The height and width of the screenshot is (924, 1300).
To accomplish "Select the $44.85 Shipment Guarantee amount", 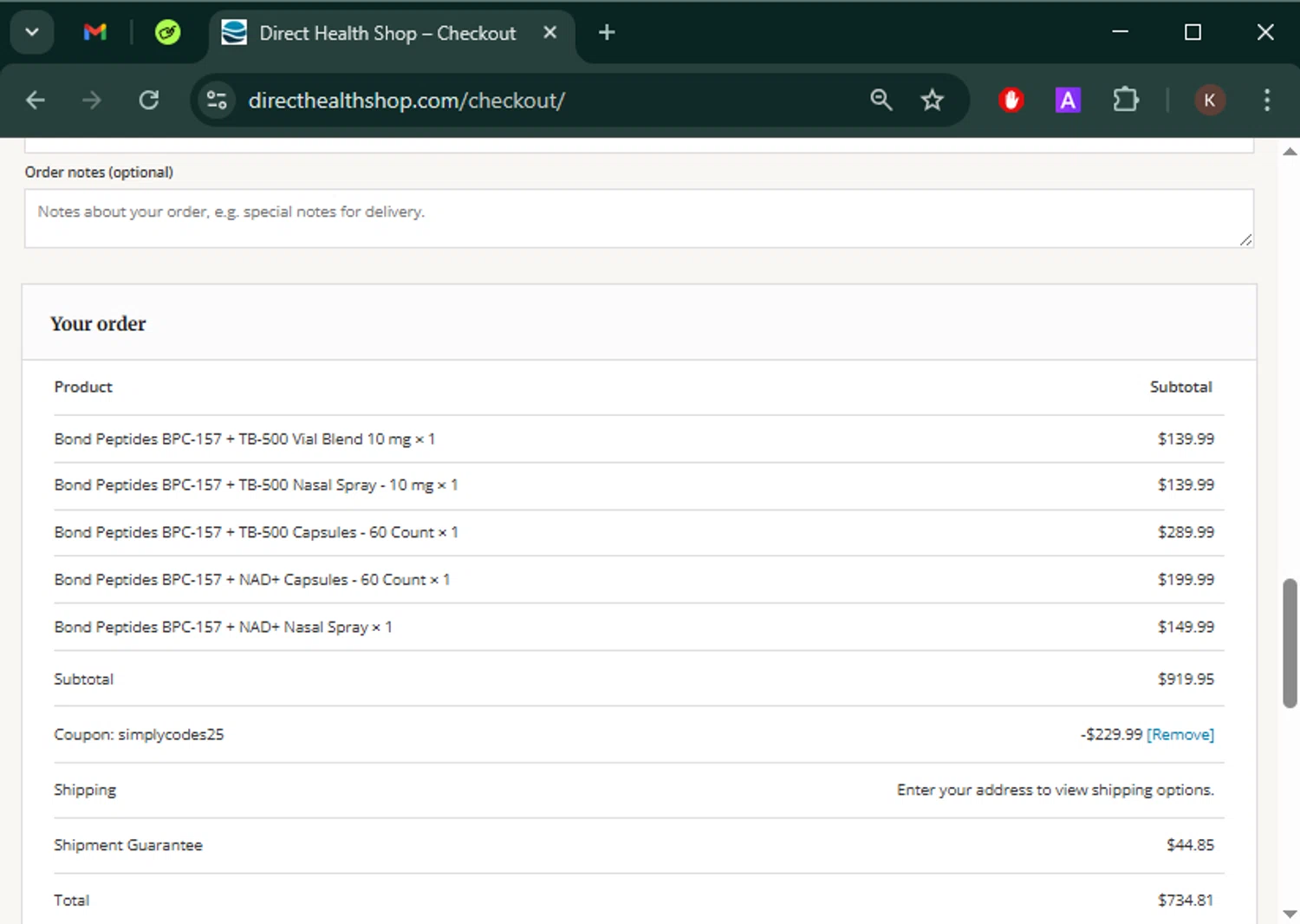I will click(1190, 845).
